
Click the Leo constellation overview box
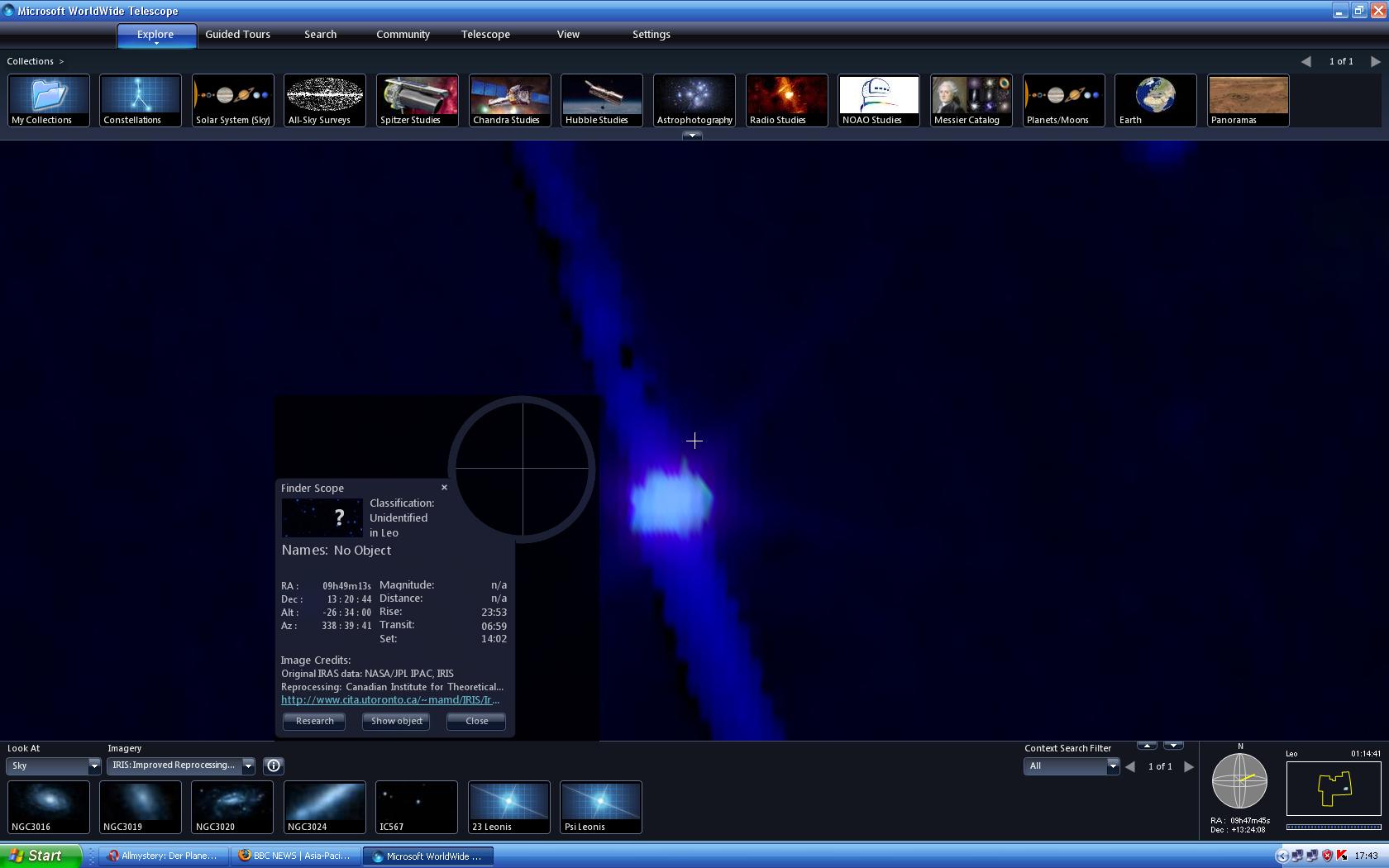point(1334,788)
